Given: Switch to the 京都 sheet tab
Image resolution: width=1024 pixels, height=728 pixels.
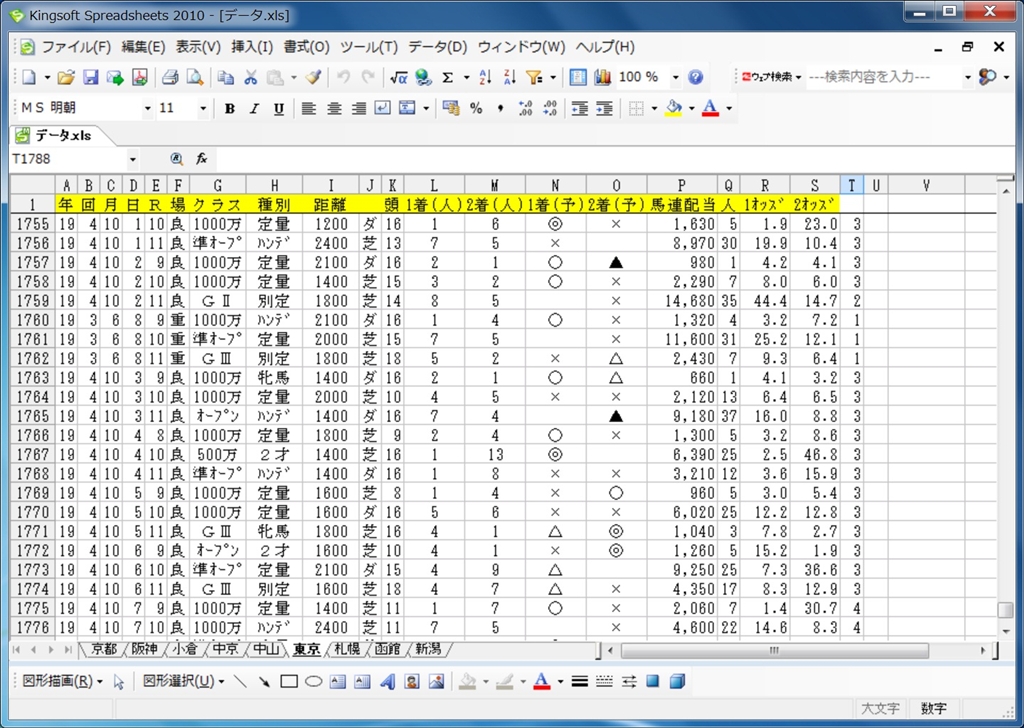Looking at the screenshot, I should tap(103, 649).
